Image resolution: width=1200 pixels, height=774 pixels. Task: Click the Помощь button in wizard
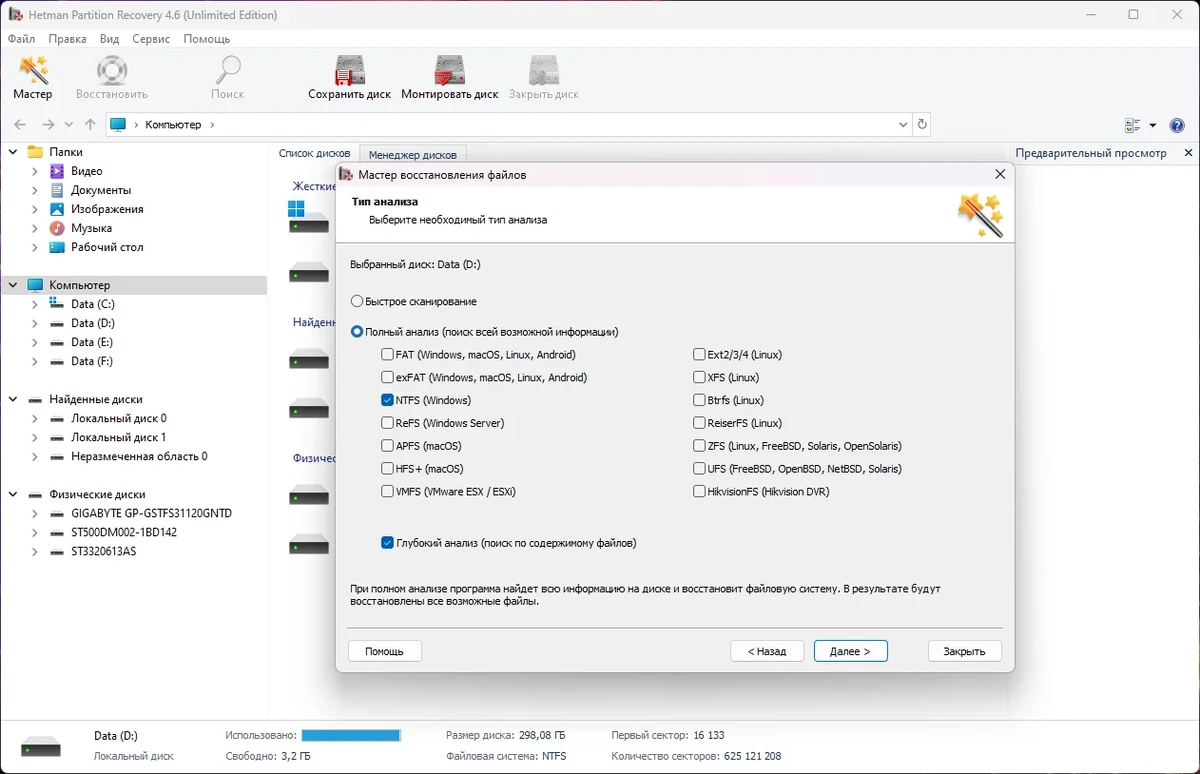coord(385,651)
